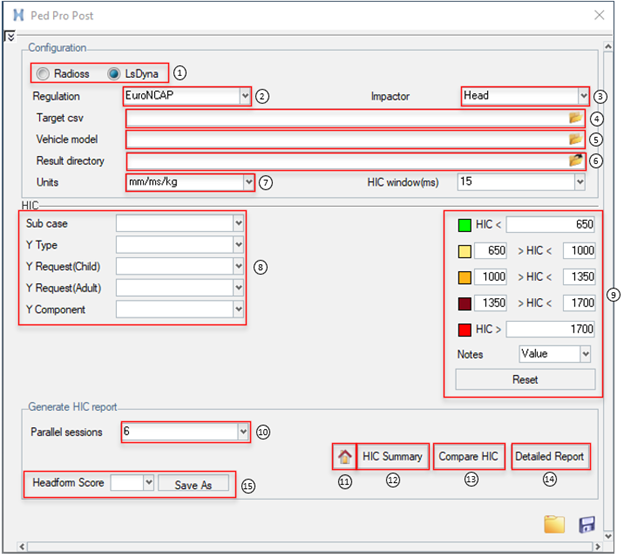The image size is (624, 559).
Task: Click the Target csv input field
Action: point(345,118)
